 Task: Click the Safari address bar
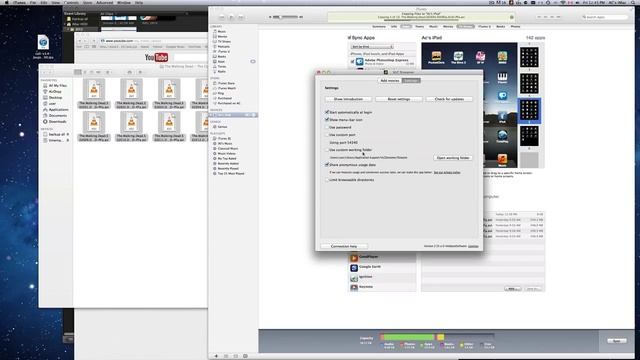(153, 41)
